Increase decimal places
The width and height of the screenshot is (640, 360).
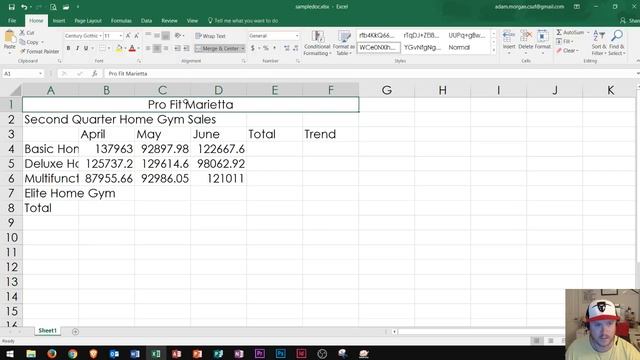point(287,48)
